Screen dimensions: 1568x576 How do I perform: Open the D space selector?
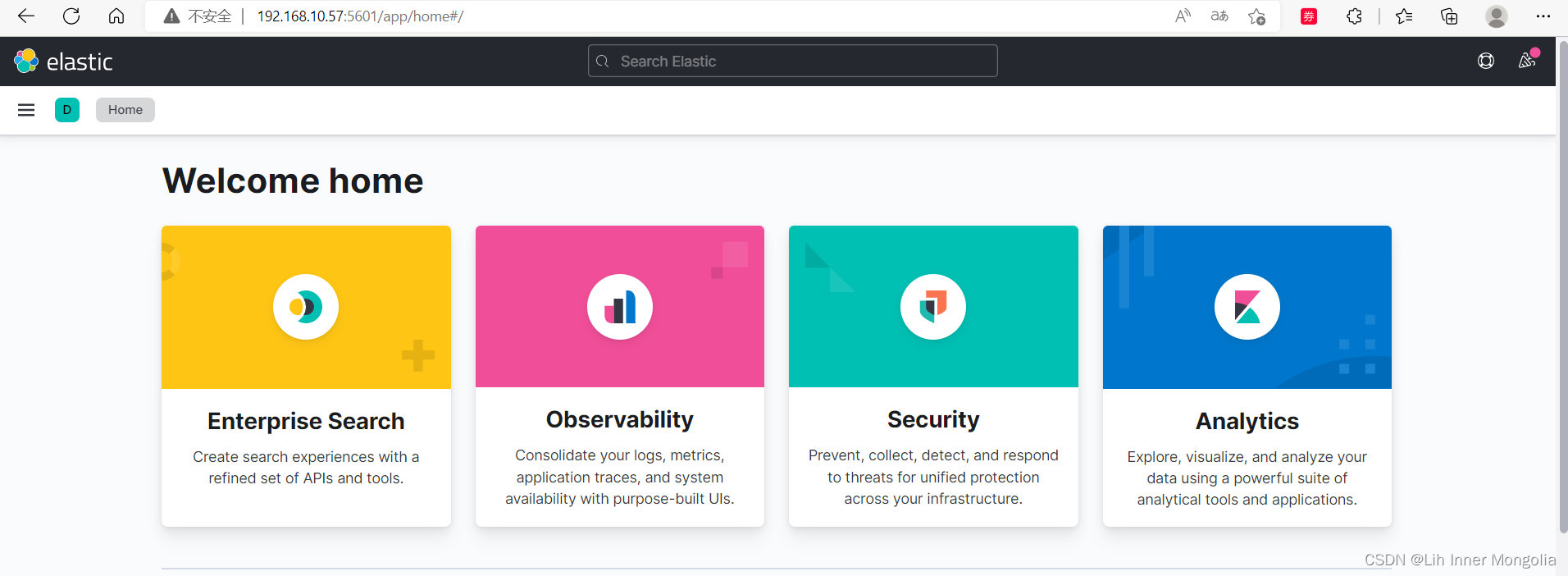click(x=67, y=110)
